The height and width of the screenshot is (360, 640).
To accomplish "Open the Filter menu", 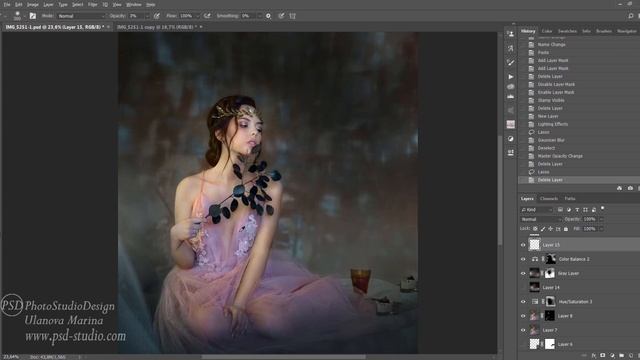I will pyautogui.click(x=93, y=4).
